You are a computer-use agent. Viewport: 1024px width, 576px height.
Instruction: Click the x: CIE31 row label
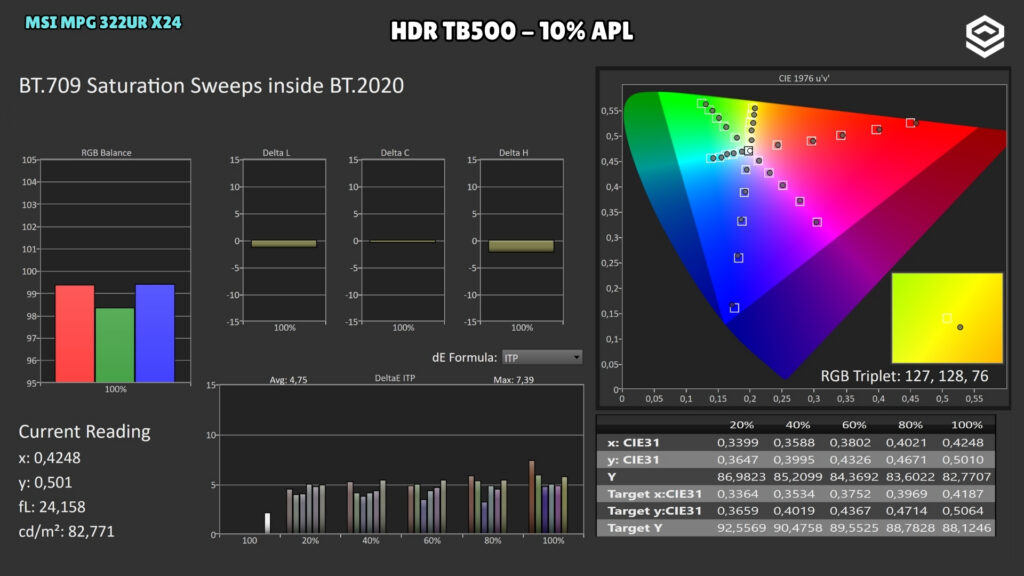tap(633, 442)
